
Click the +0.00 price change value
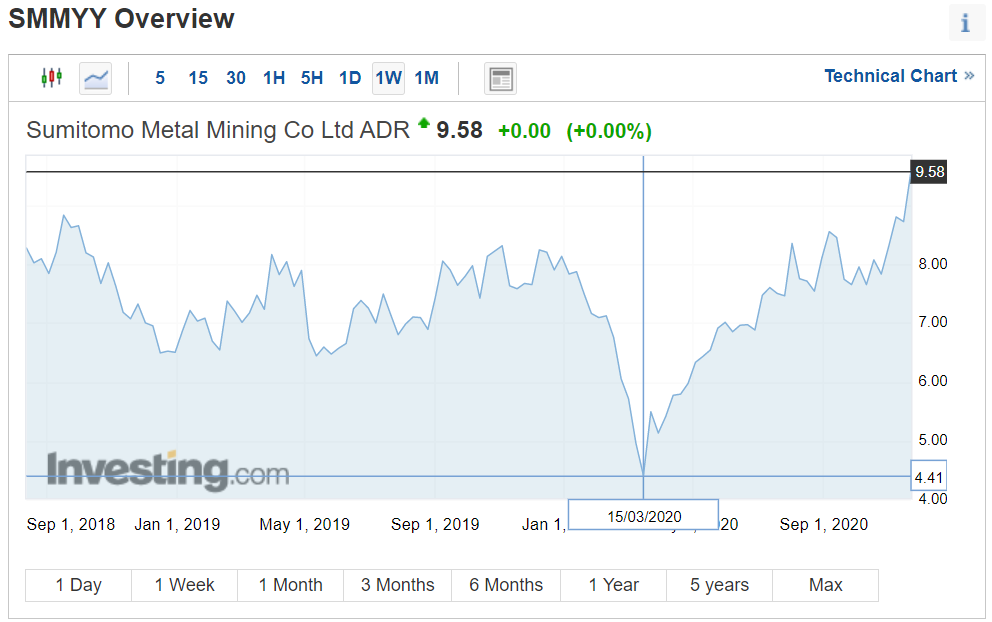524,131
